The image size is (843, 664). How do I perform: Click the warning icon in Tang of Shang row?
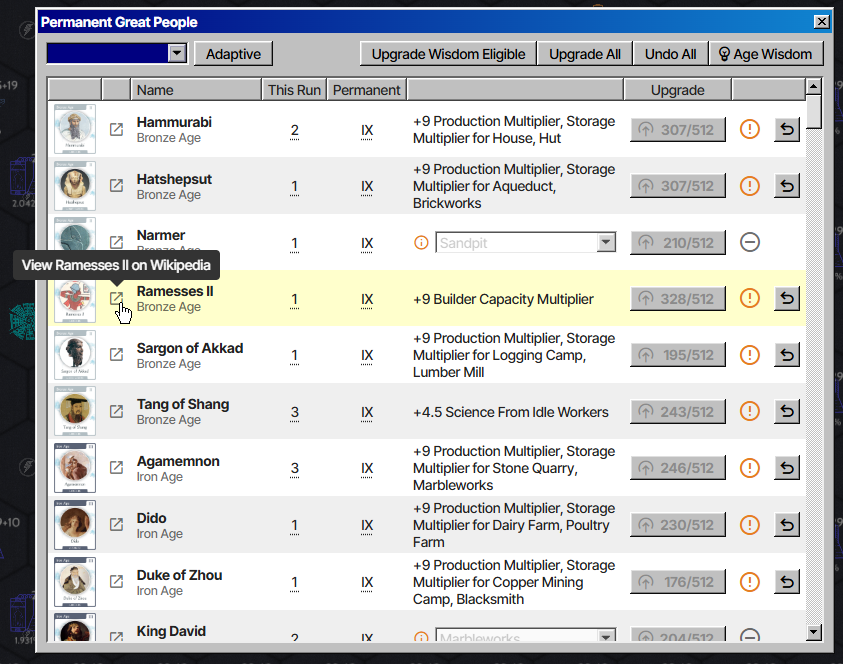[749, 411]
